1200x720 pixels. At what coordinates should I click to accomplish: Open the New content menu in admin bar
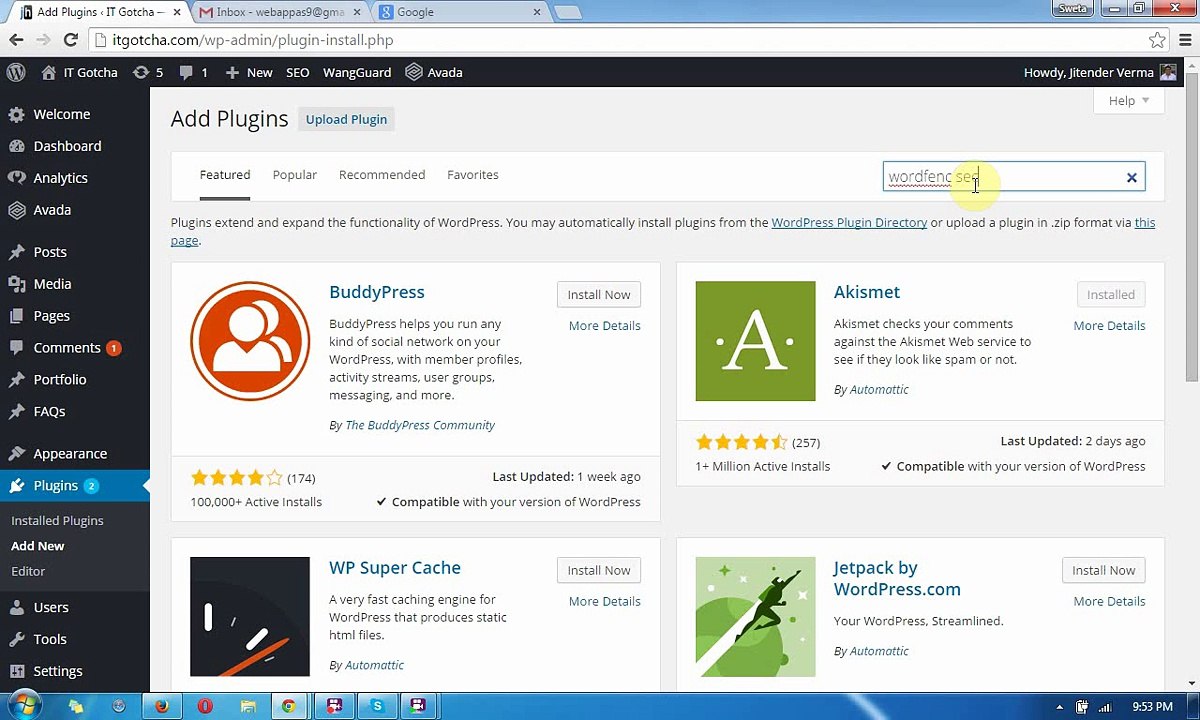click(x=249, y=72)
